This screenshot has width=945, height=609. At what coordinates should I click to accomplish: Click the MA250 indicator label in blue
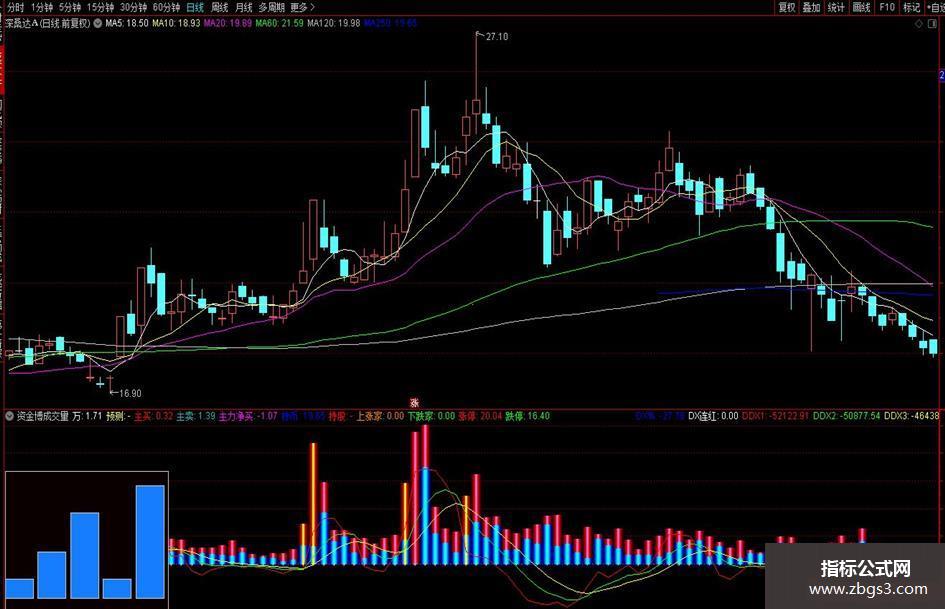point(391,24)
